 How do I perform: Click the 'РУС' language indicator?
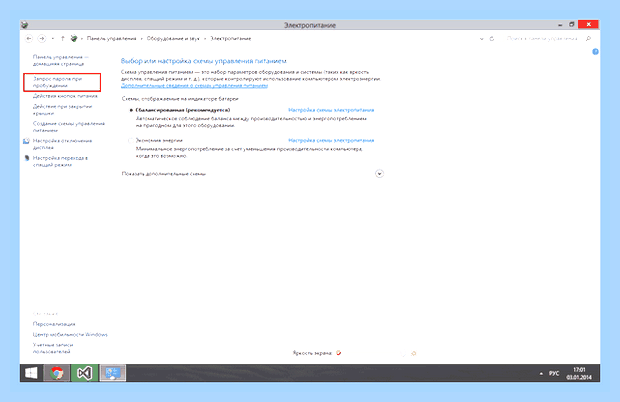point(554,373)
